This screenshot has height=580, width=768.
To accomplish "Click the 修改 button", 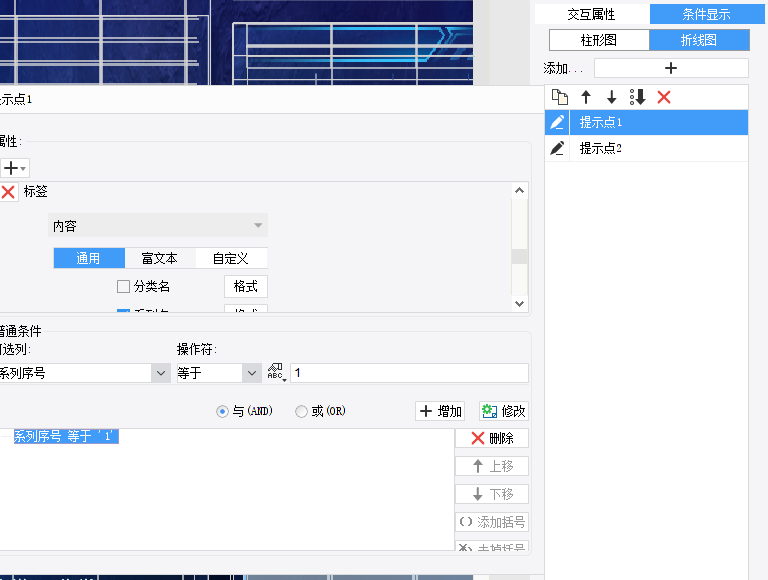I will 504,411.
